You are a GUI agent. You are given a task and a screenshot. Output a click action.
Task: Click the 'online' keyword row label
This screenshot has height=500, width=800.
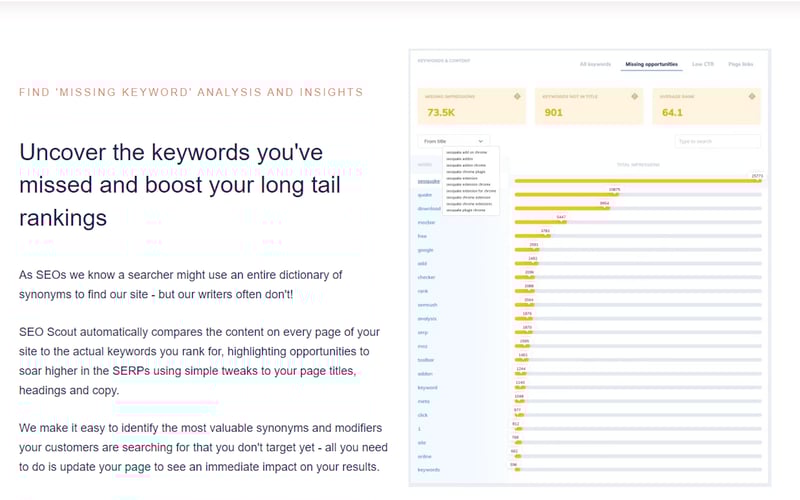[424, 456]
